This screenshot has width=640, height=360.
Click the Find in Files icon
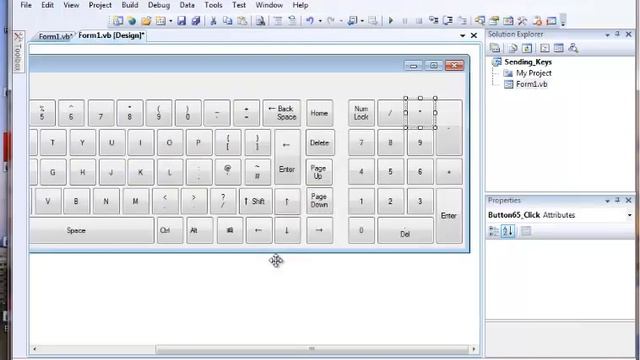coord(260,20)
